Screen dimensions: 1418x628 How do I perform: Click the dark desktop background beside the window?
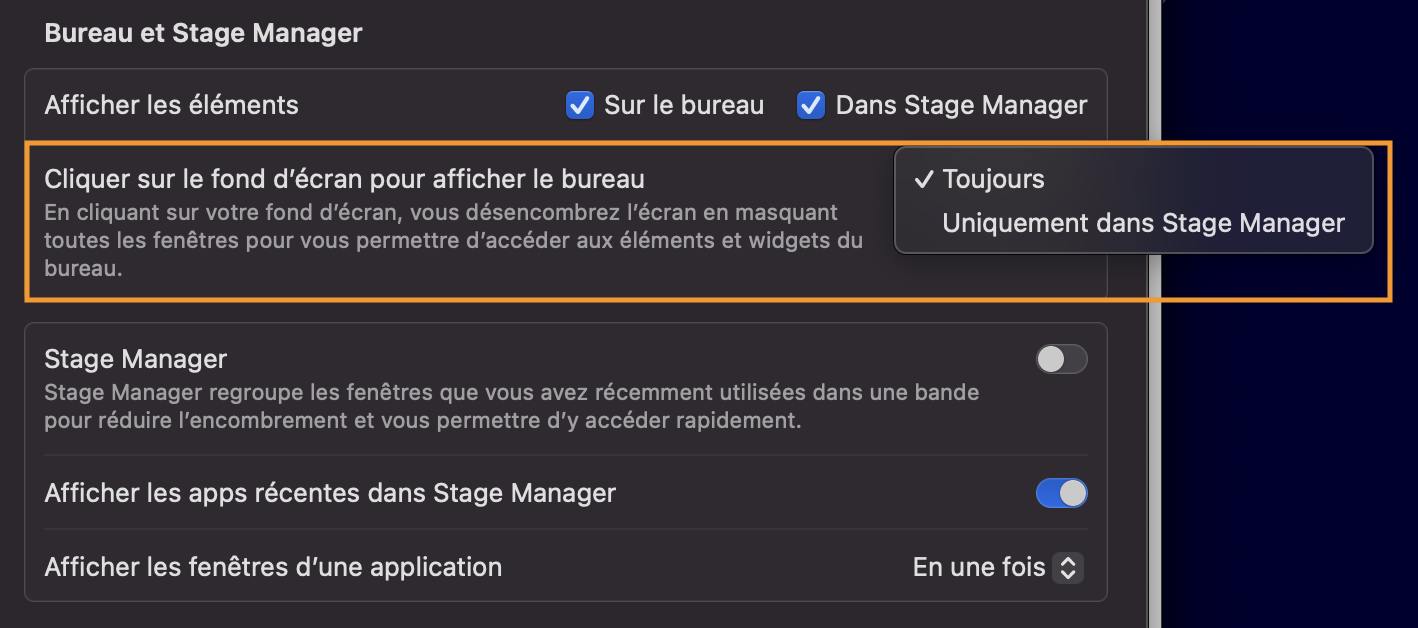[x=1290, y=450]
